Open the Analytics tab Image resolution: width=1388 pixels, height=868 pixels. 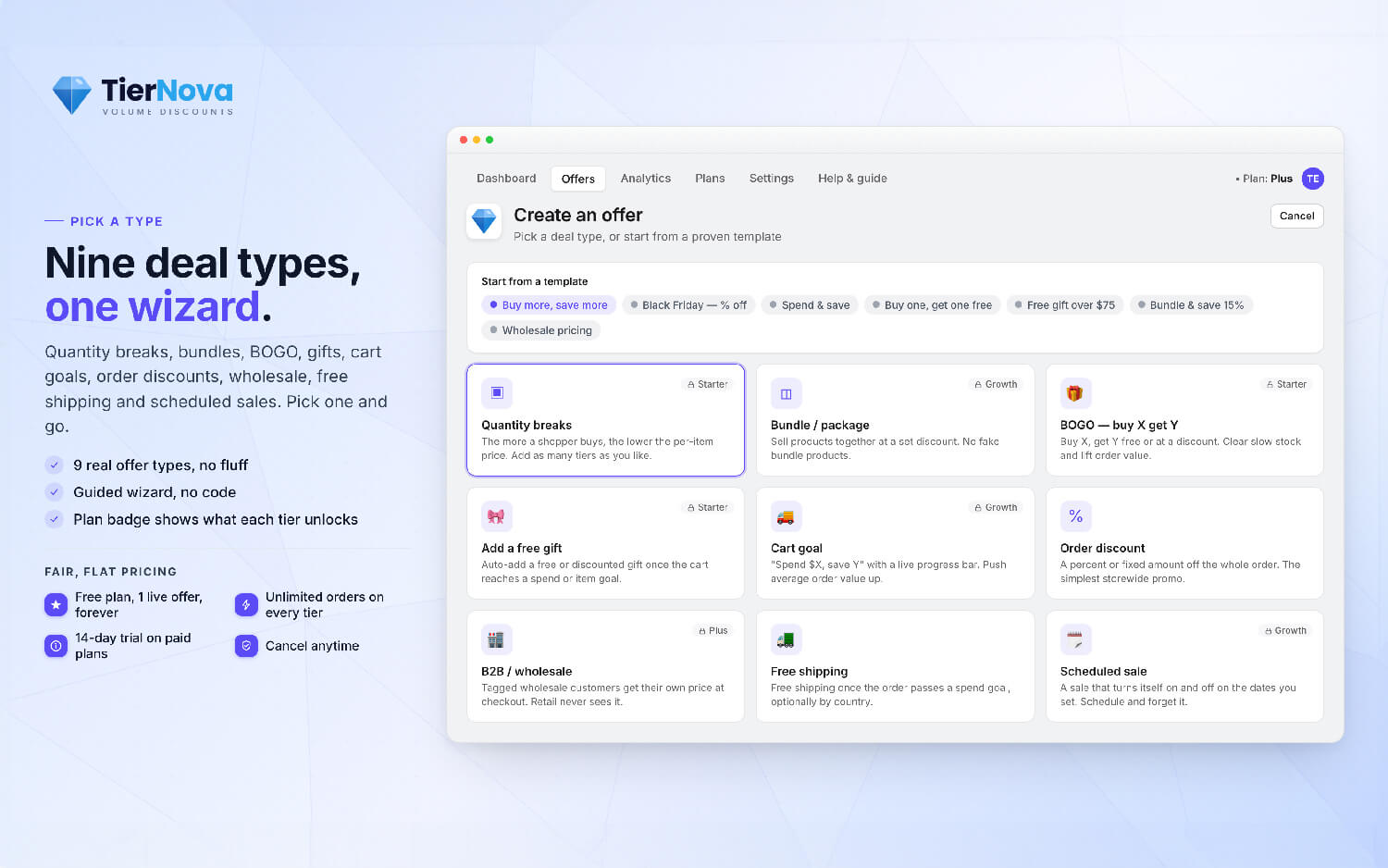coord(646,179)
